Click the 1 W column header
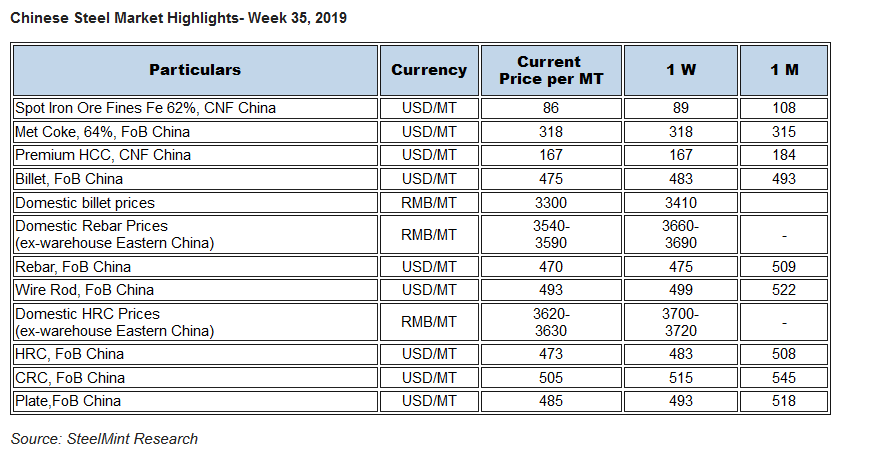Screen dimensions: 880x454 pos(681,70)
